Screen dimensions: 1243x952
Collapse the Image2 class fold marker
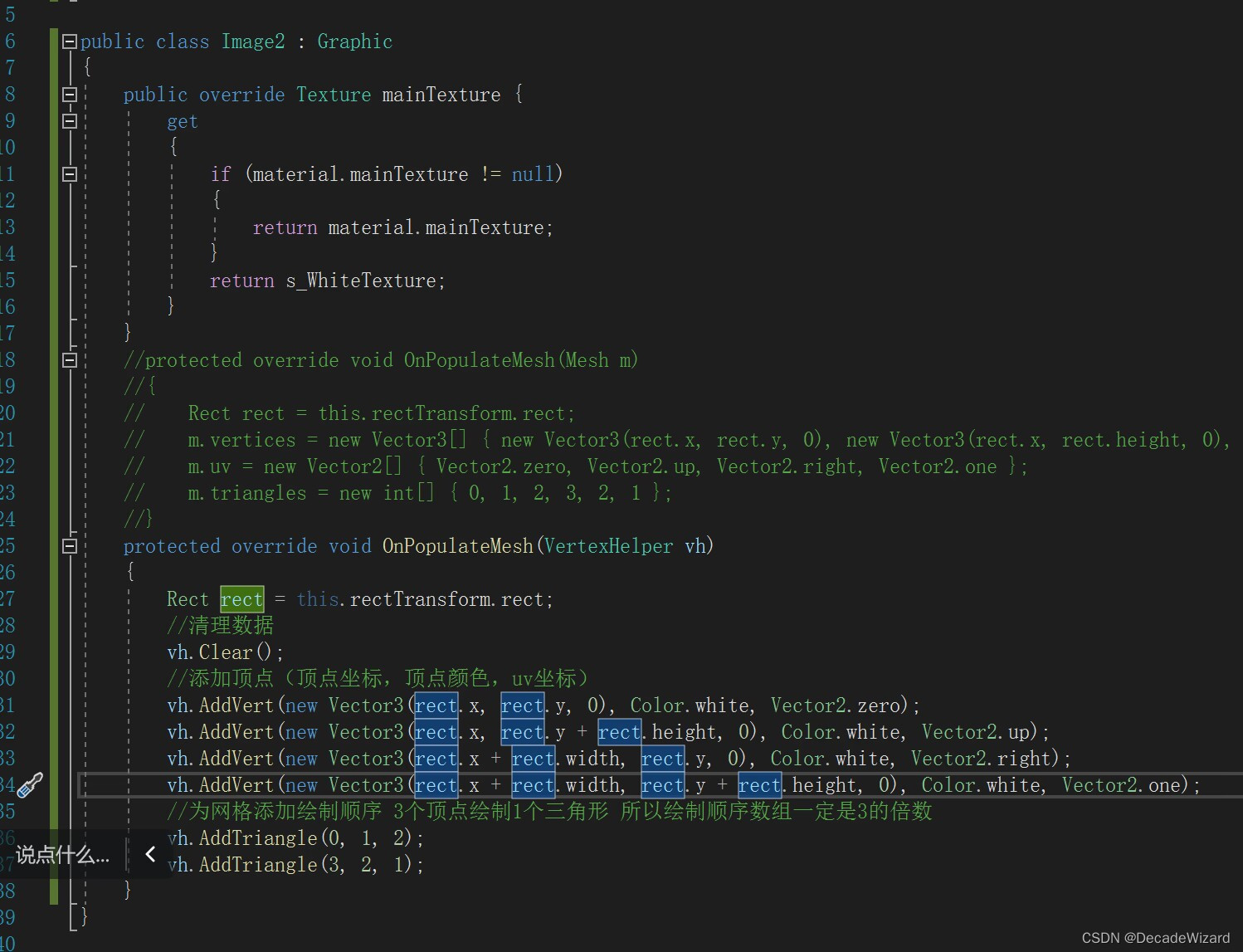[70, 41]
